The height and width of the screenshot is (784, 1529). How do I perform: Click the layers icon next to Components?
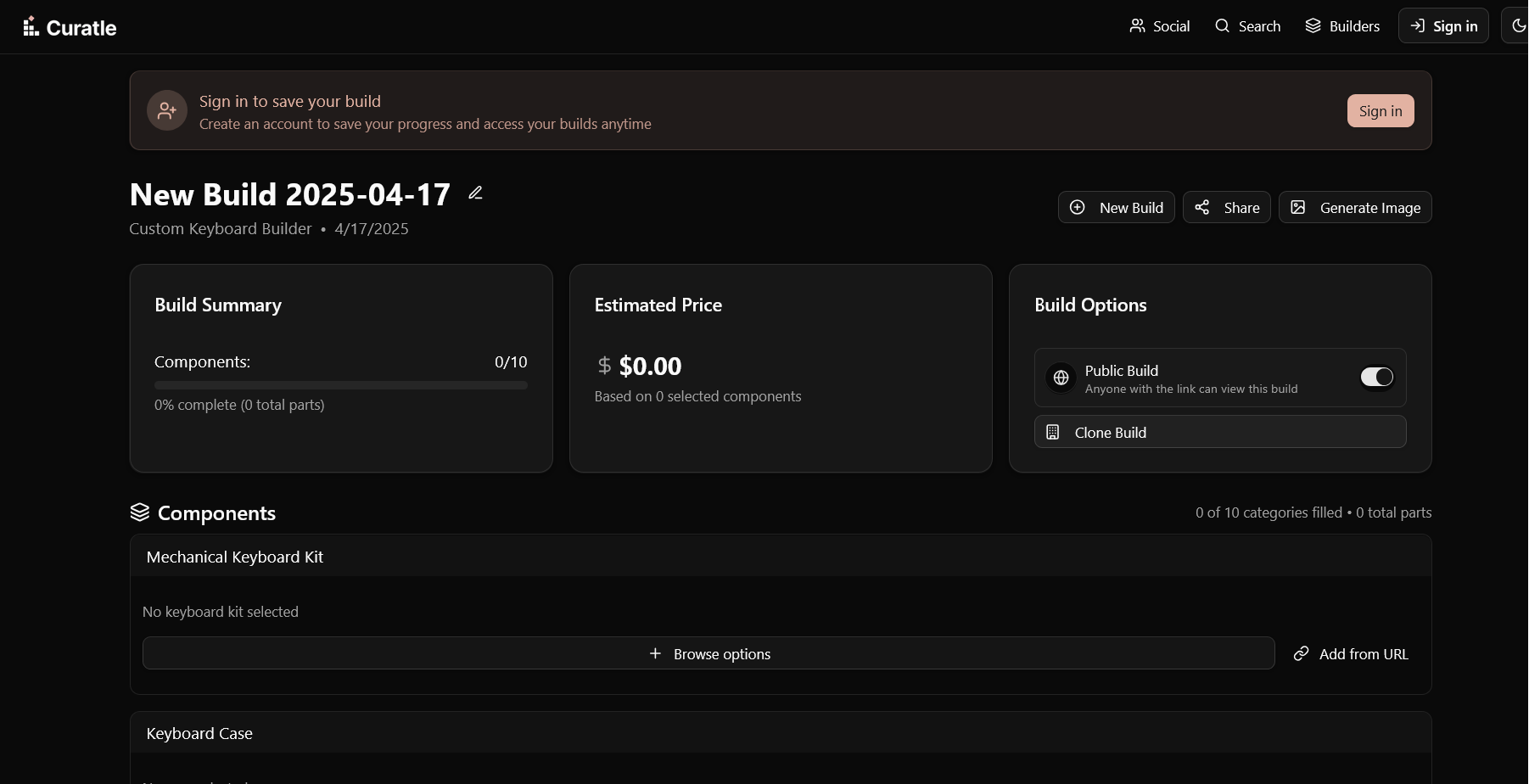pyautogui.click(x=140, y=512)
